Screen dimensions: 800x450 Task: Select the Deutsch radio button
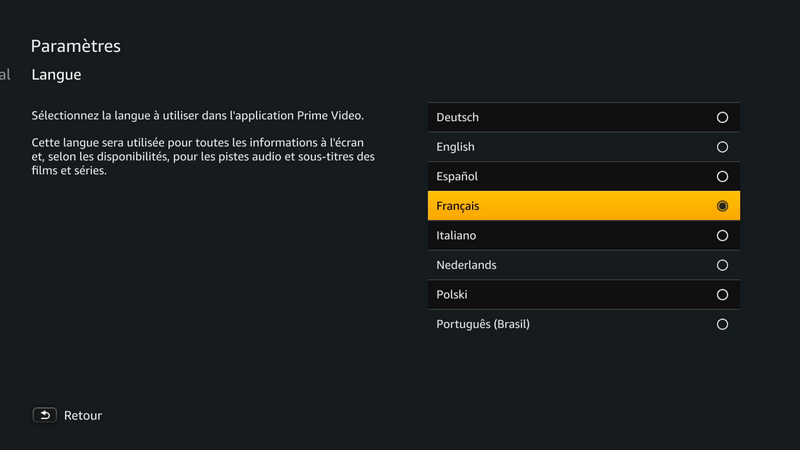722,117
